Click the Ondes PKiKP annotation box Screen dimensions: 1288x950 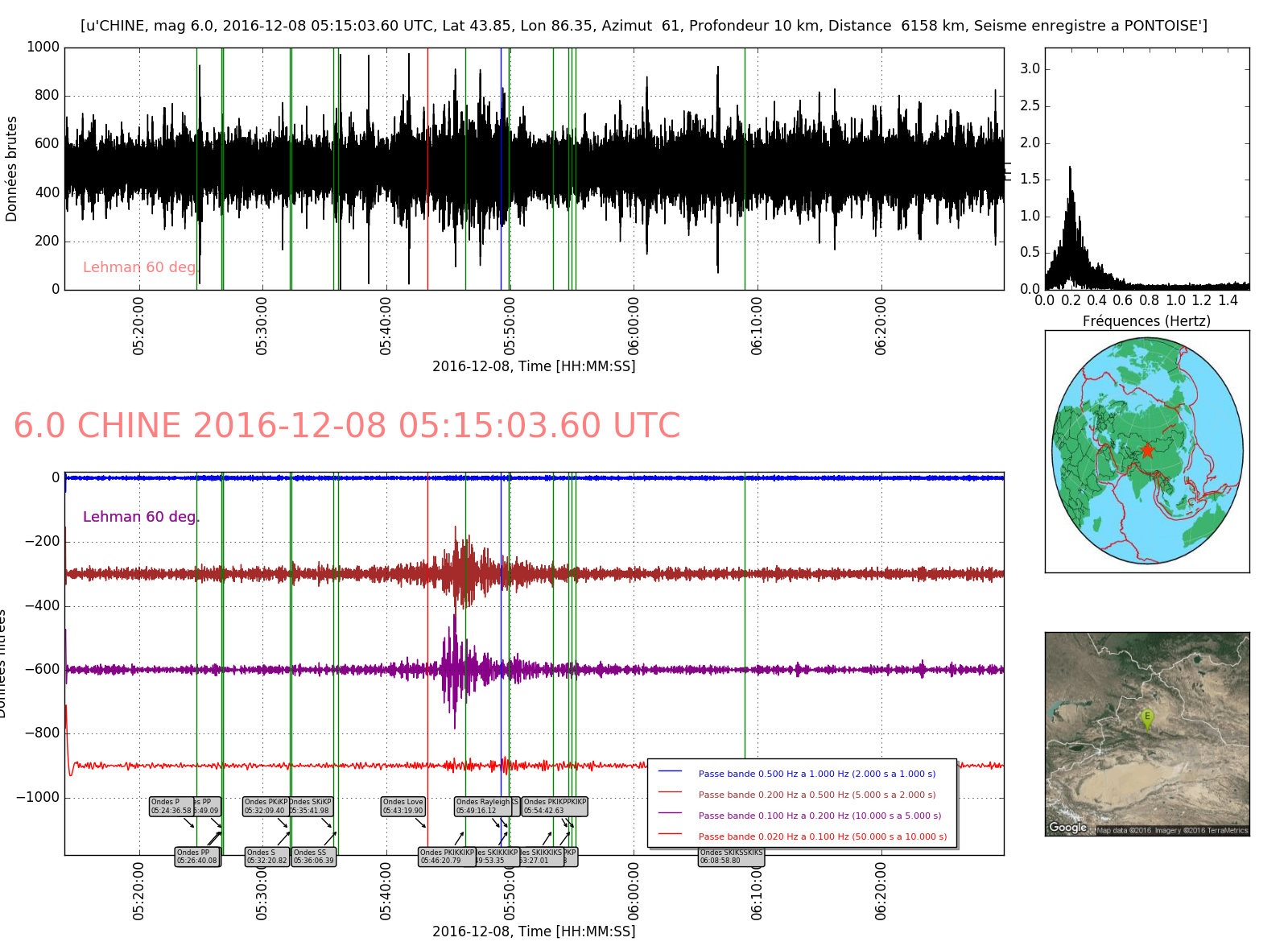(266, 806)
